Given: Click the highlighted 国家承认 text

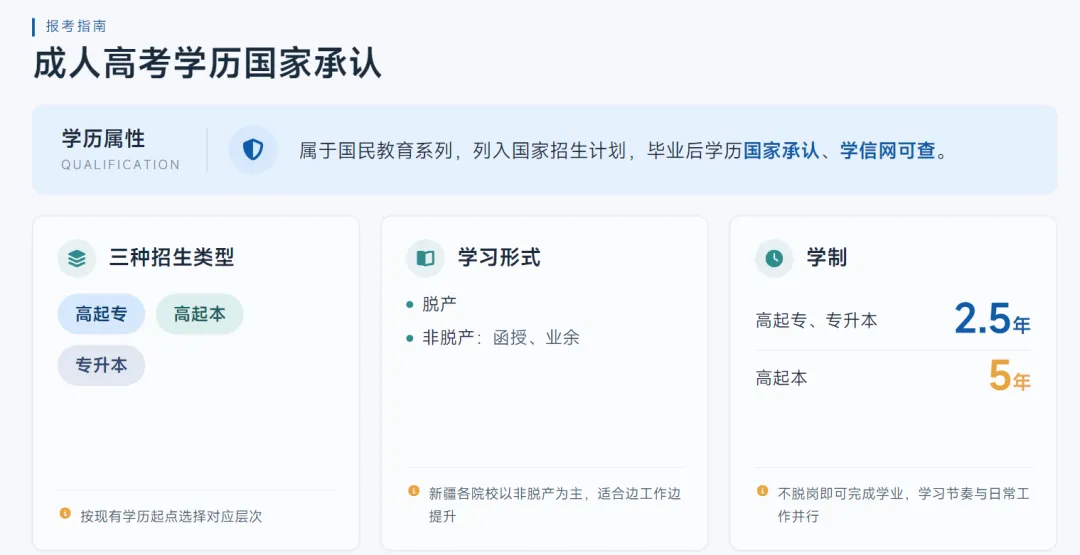Looking at the screenshot, I should click(782, 150).
